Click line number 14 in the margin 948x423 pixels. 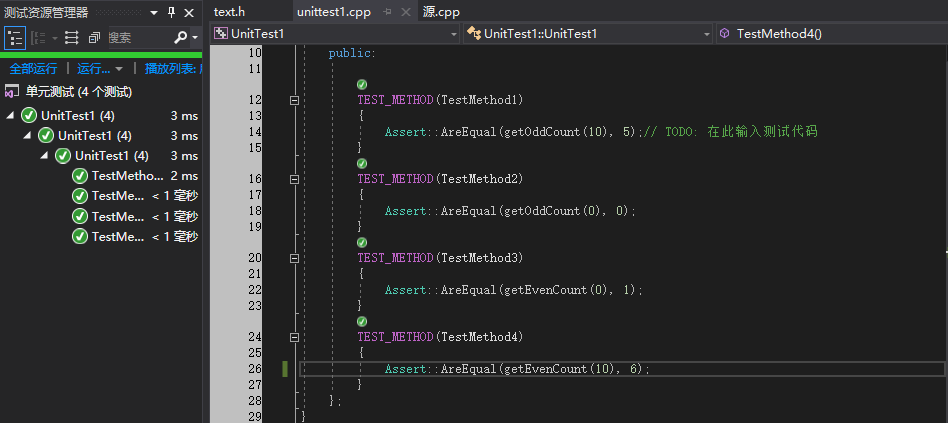click(x=255, y=132)
